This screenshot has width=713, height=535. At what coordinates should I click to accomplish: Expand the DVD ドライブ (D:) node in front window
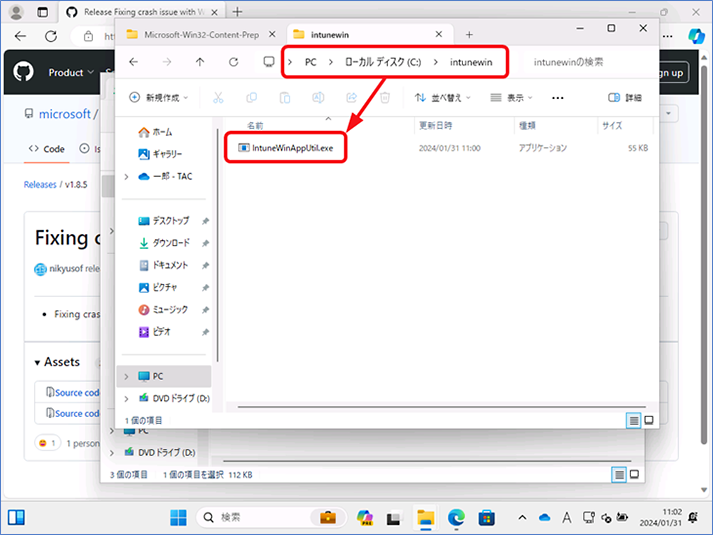coord(126,399)
